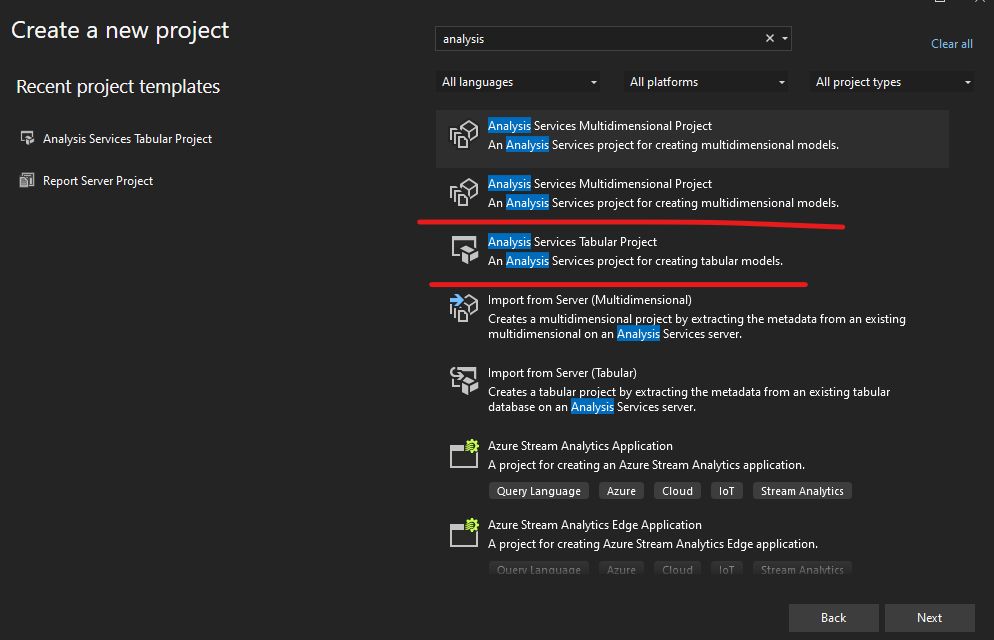Click the recent Analysis Services Tabular Project icon

click(x=27, y=138)
